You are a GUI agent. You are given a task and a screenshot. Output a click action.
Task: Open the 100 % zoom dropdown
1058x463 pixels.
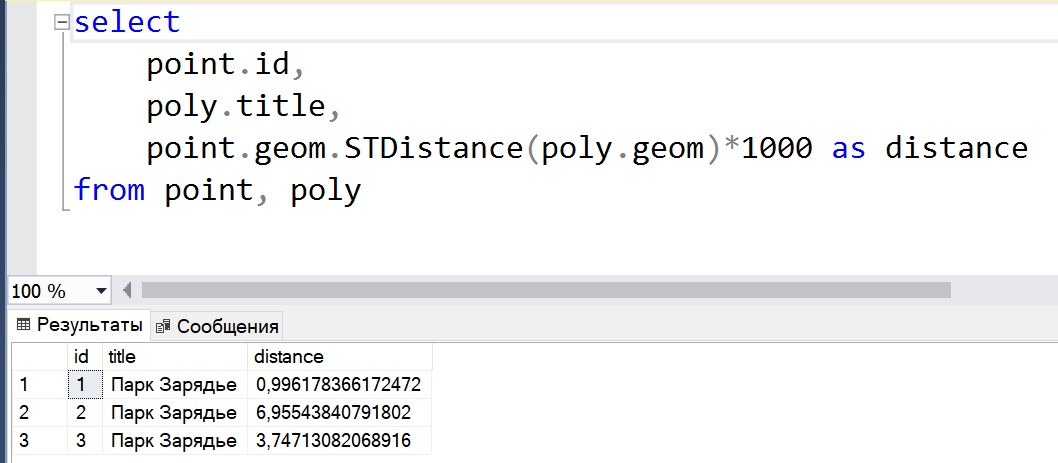click(x=100, y=291)
